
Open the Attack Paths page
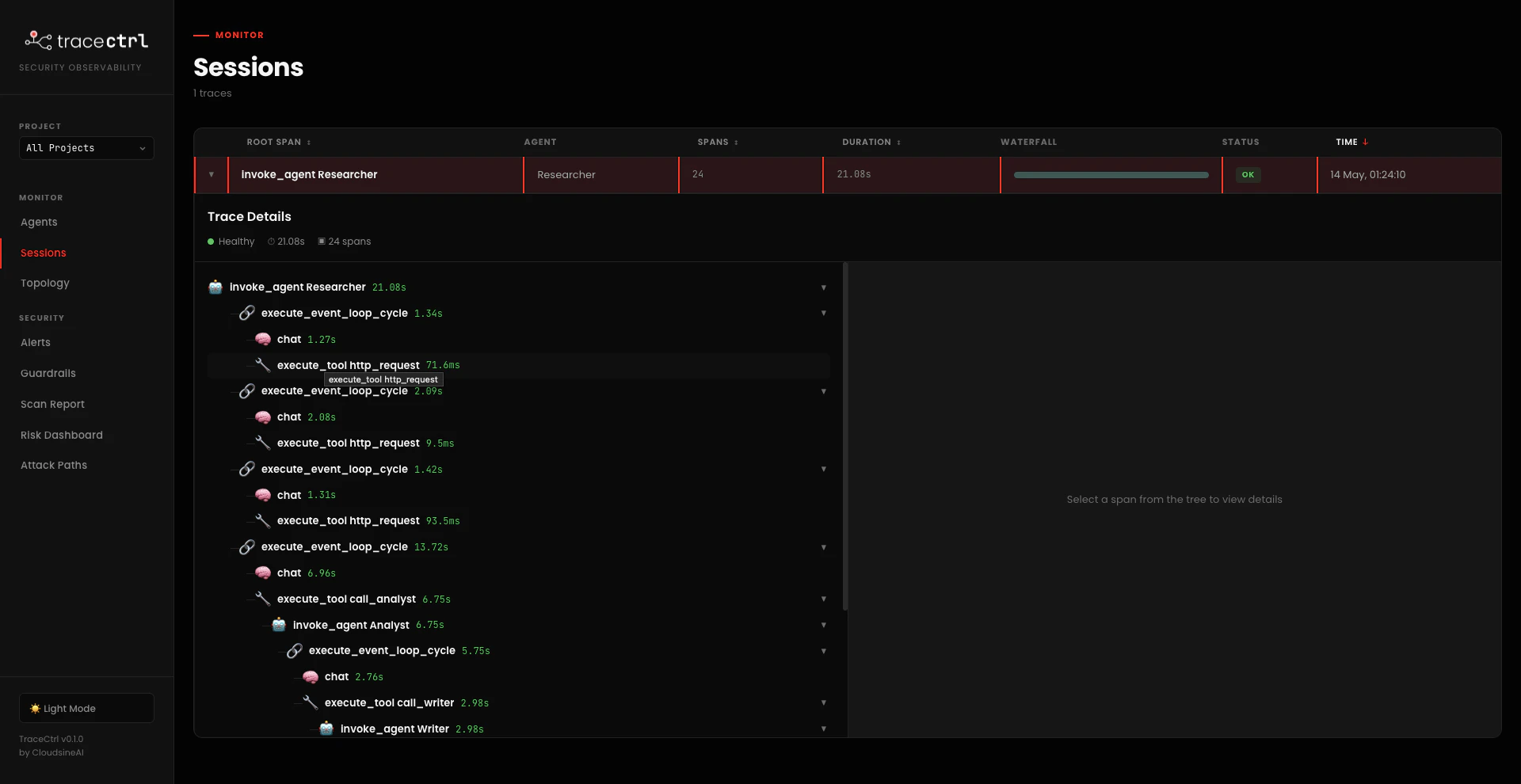pos(54,465)
